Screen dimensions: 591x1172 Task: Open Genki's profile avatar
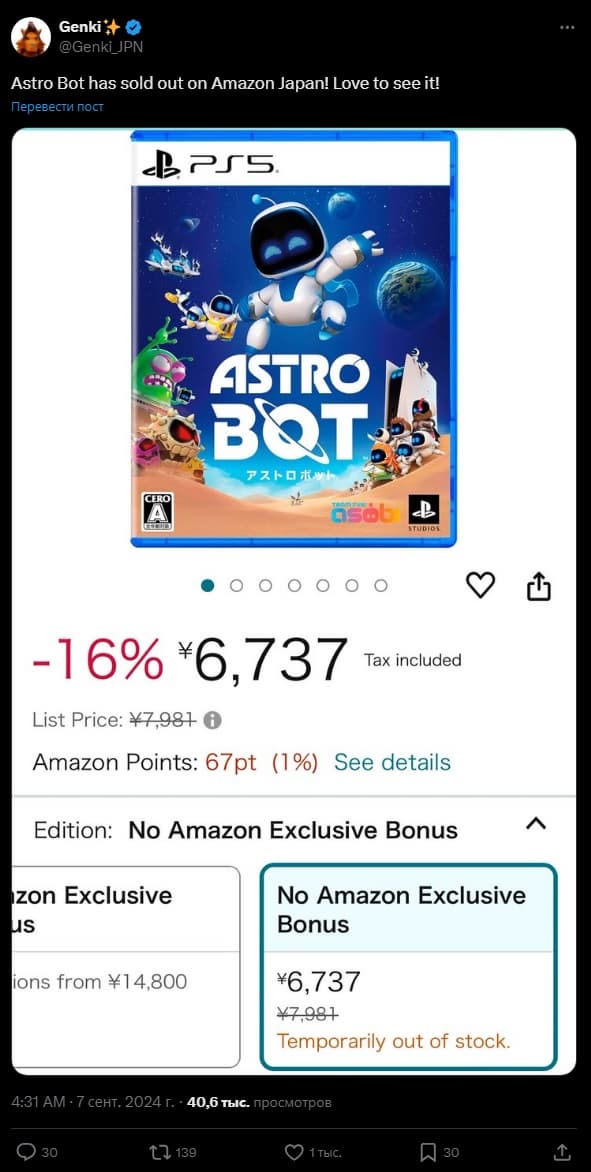(31, 36)
